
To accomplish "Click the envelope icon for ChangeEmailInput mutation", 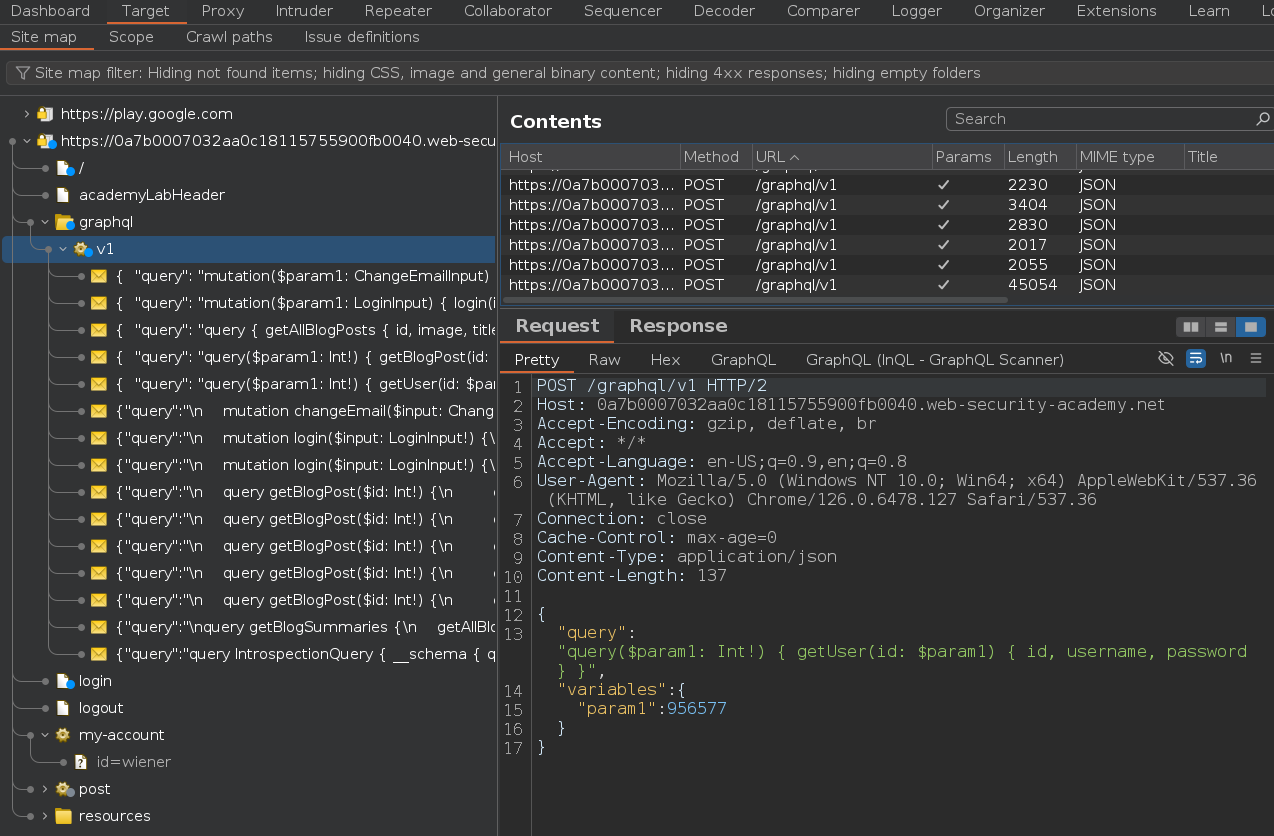I will (x=99, y=276).
